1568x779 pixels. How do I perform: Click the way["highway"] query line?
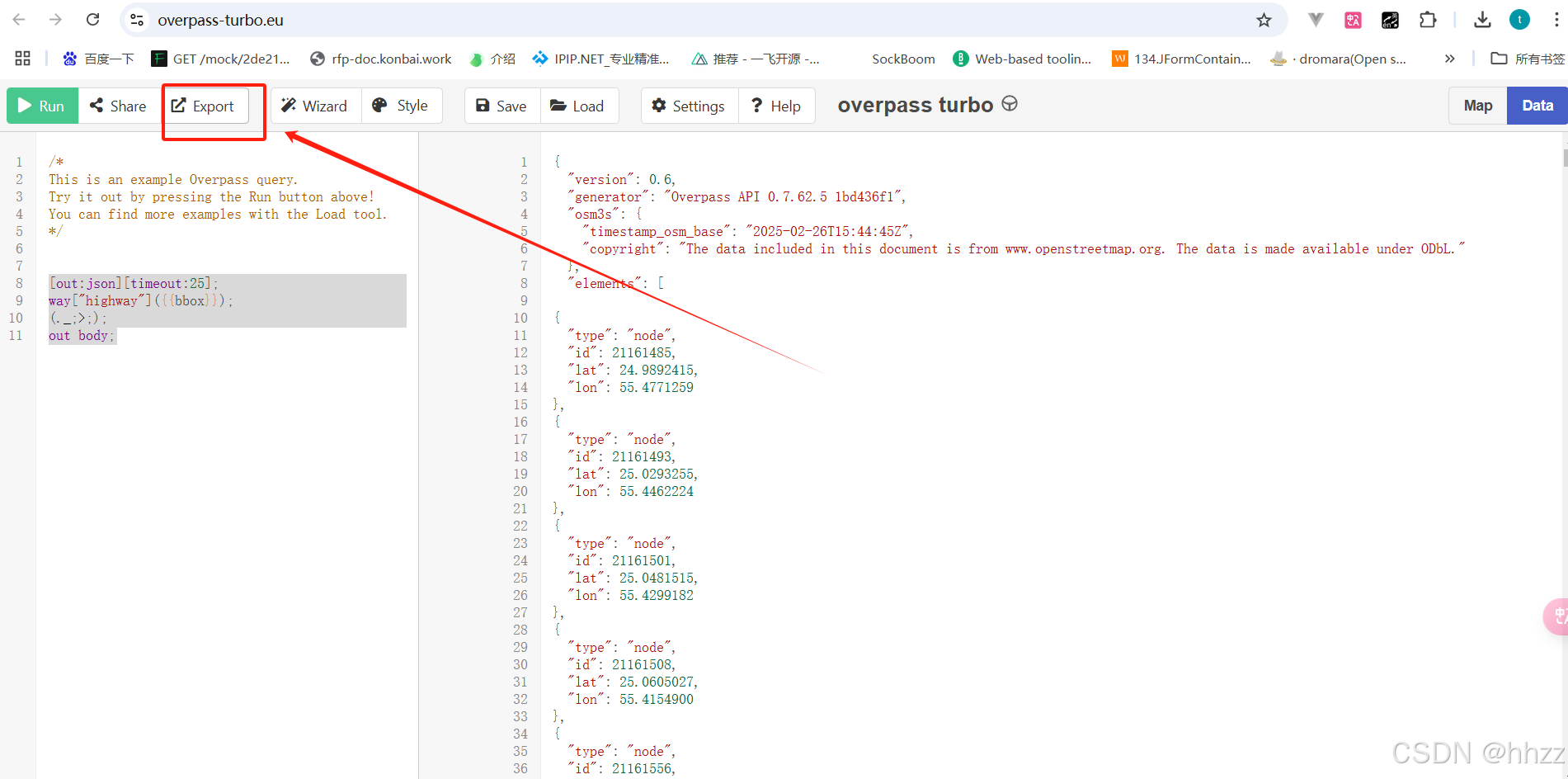pos(141,300)
